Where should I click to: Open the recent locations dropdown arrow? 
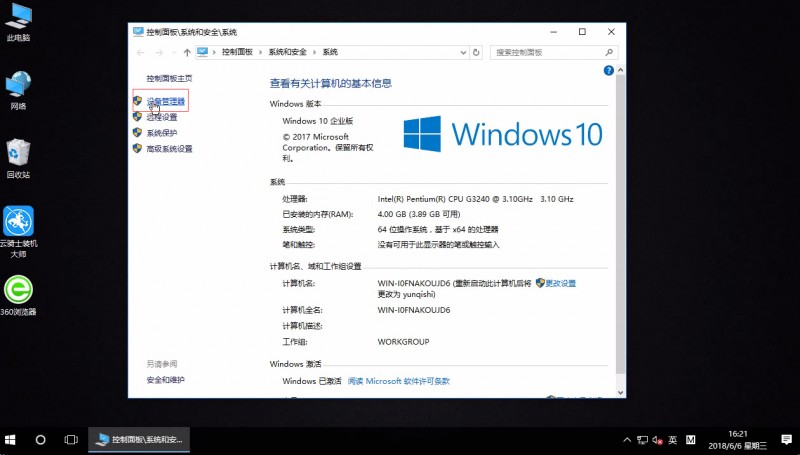pyautogui.click(x=174, y=52)
